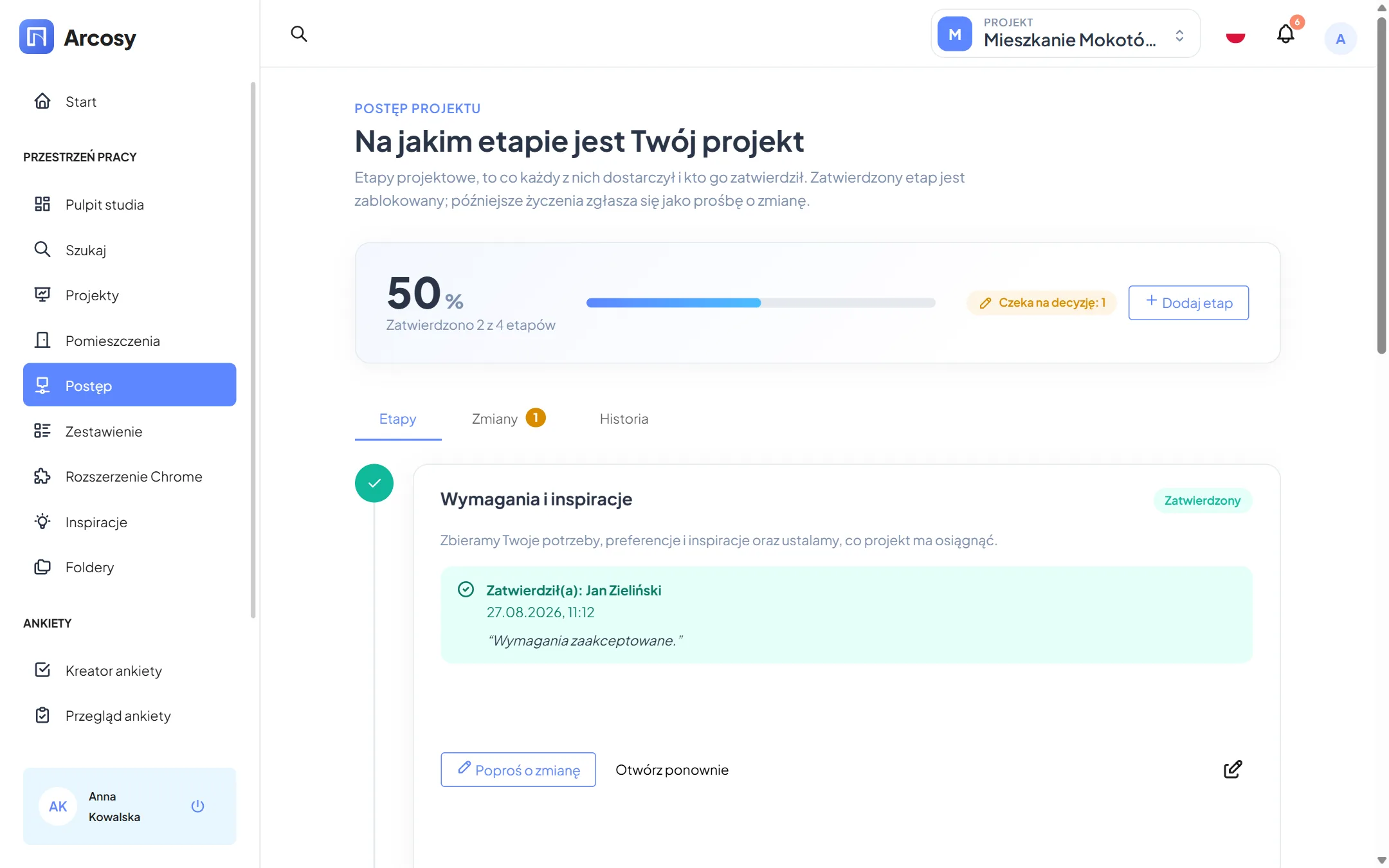Viewport: 1389px width, 868px height.
Task: Click the Inspiracje lightbulb icon
Action: pyautogui.click(x=42, y=521)
